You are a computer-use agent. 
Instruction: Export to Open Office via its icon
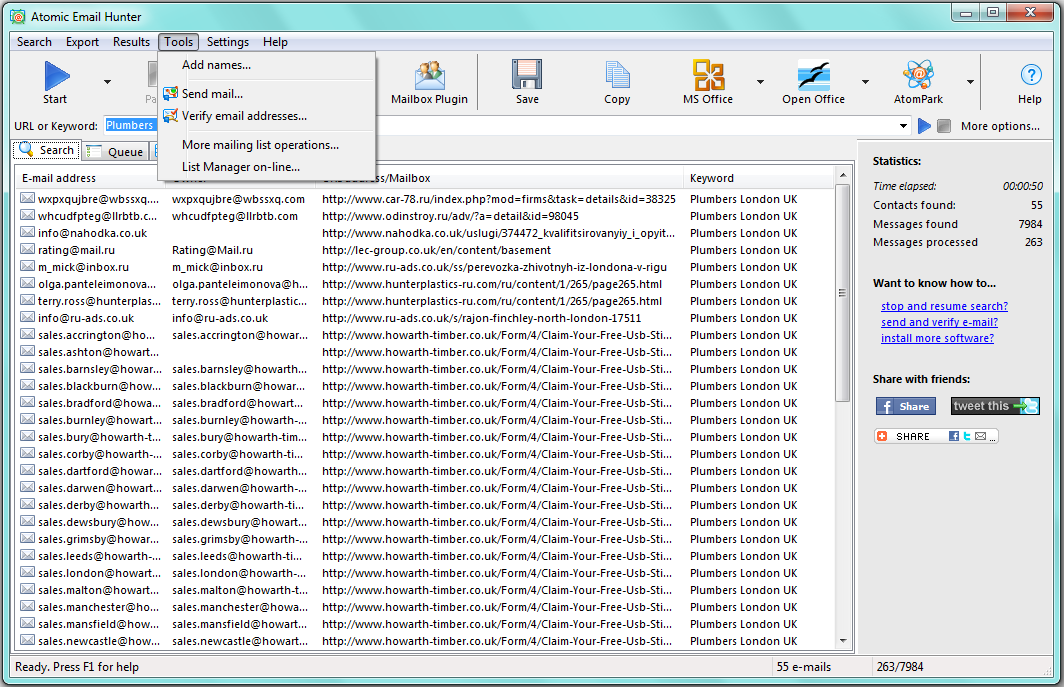(x=813, y=75)
